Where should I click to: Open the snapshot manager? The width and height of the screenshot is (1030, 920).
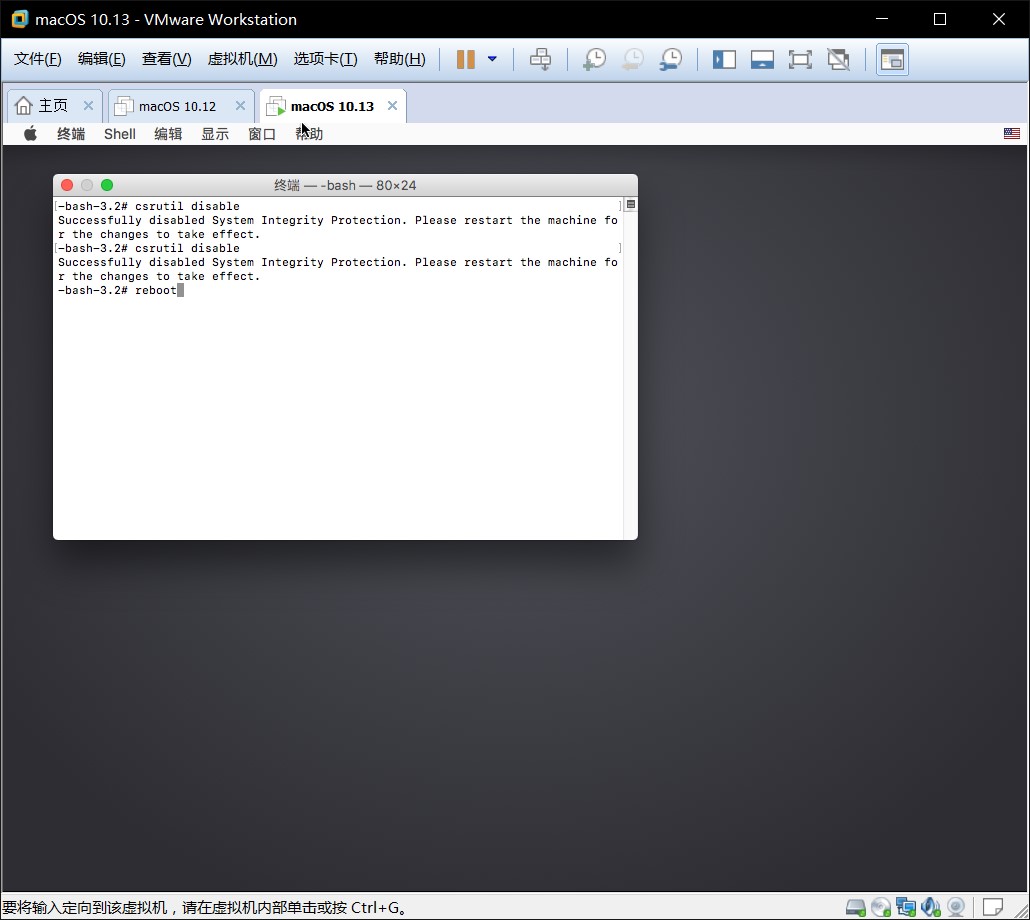click(x=671, y=59)
